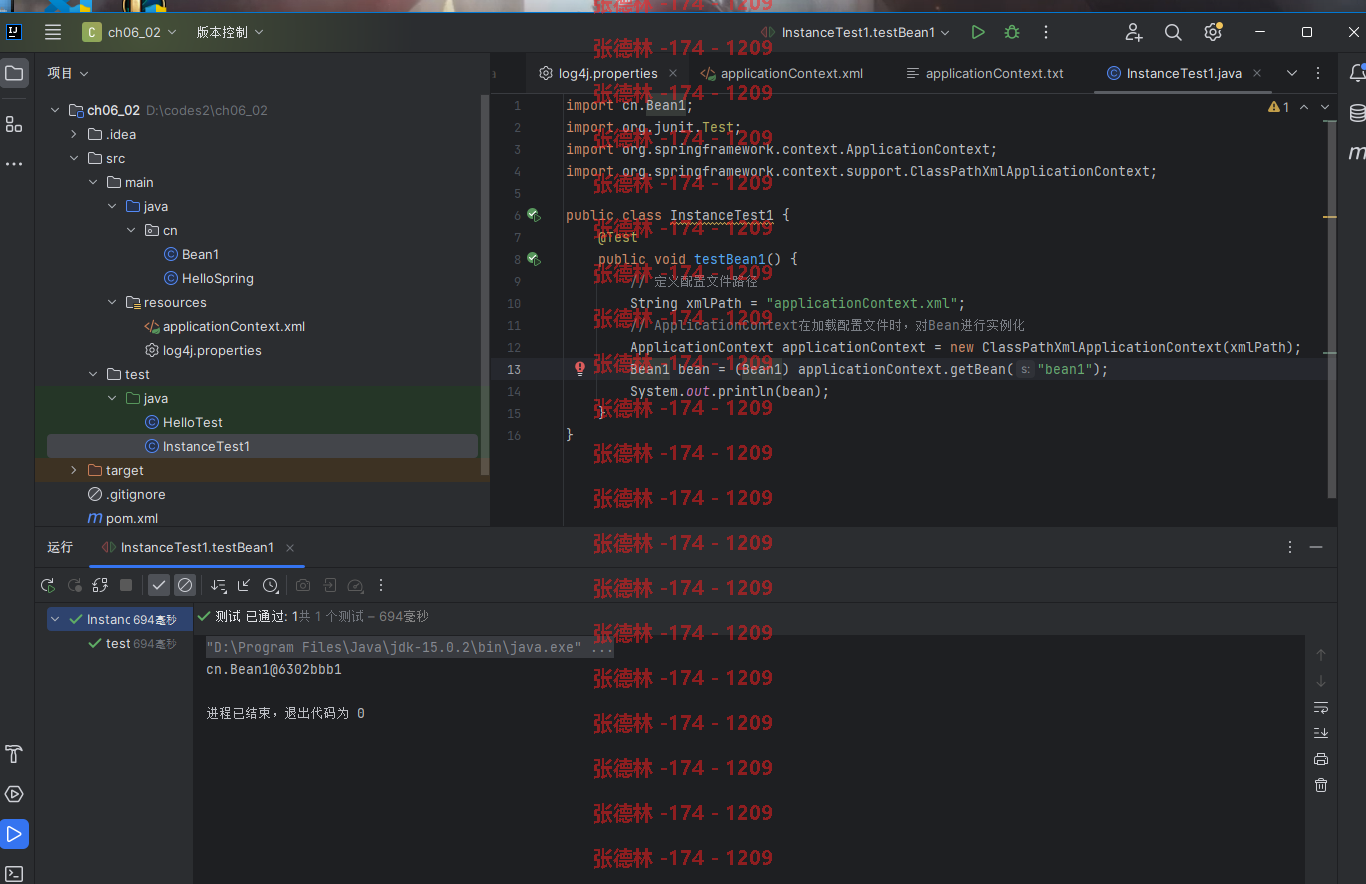This screenshot has width=1366, height=884.
Task: Open the Database tool window
Action: (1357, 113)
